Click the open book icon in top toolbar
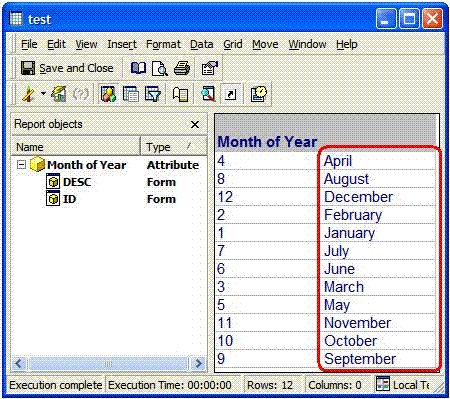 138,68
